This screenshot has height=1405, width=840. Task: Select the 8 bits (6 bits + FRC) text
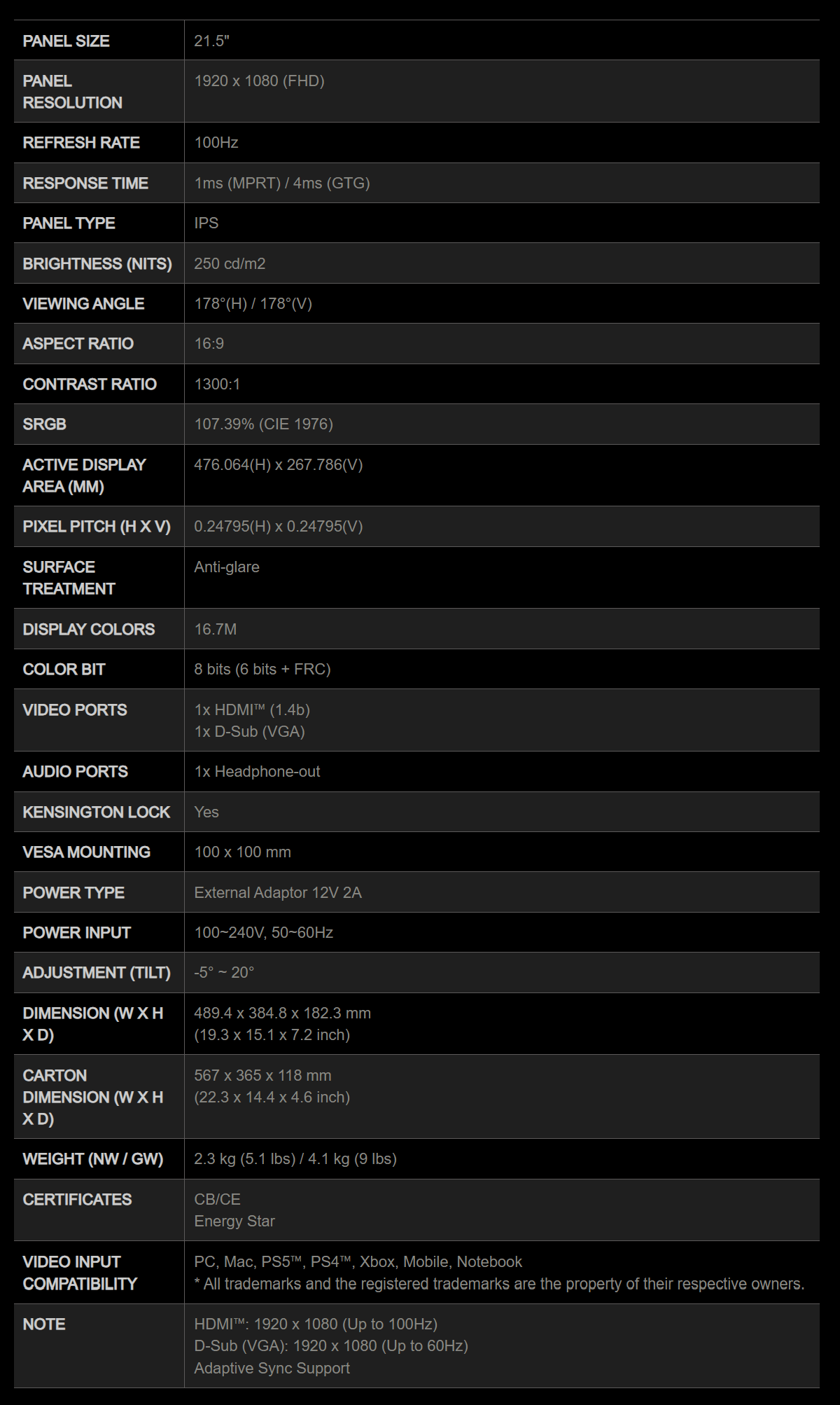tap(262, 670)
